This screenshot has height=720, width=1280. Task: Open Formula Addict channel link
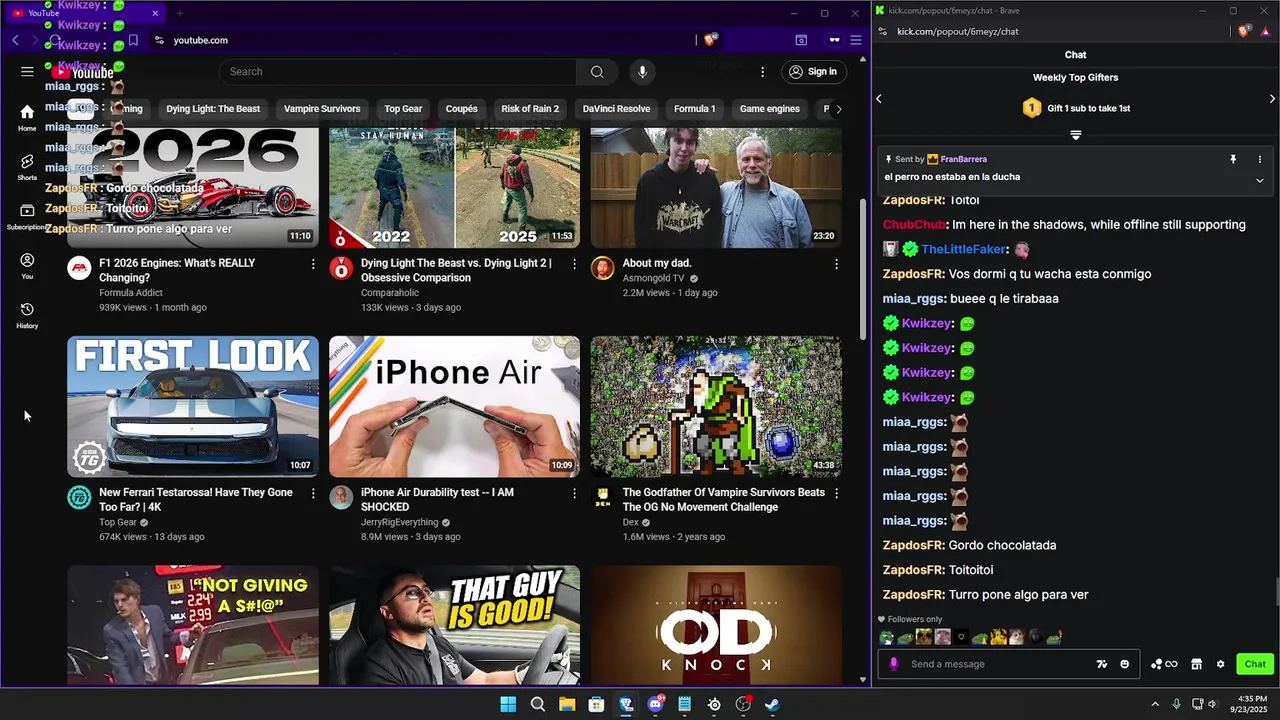pyautogui.click(x=131, y=293)
